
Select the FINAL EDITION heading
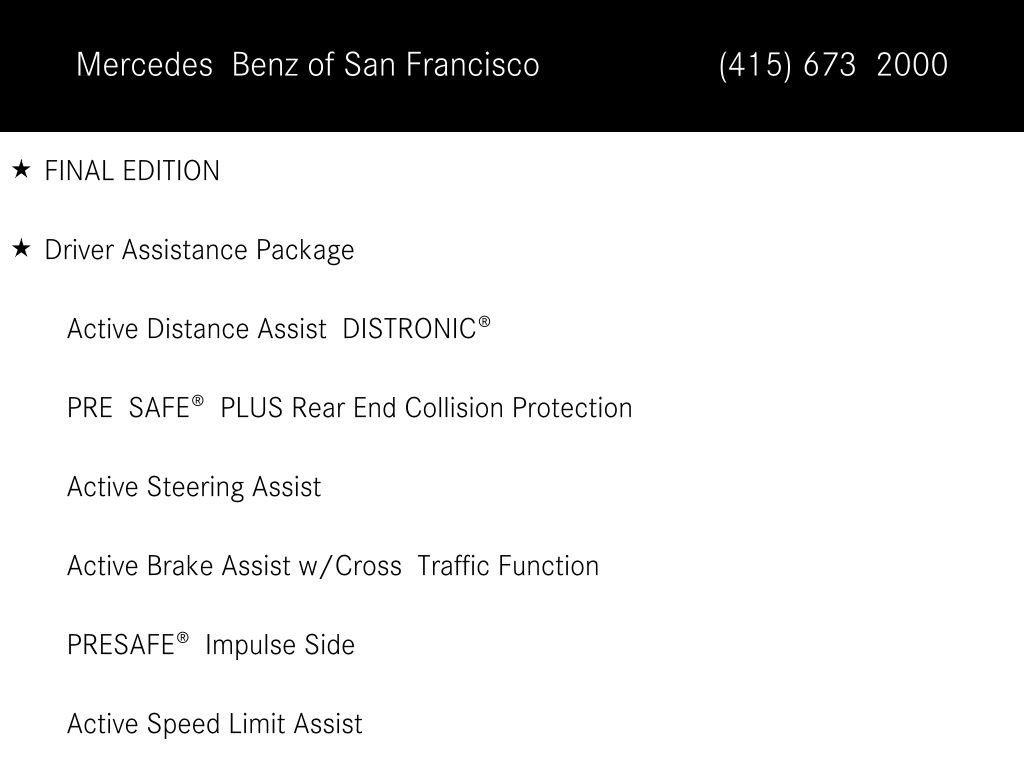(132, 171)
